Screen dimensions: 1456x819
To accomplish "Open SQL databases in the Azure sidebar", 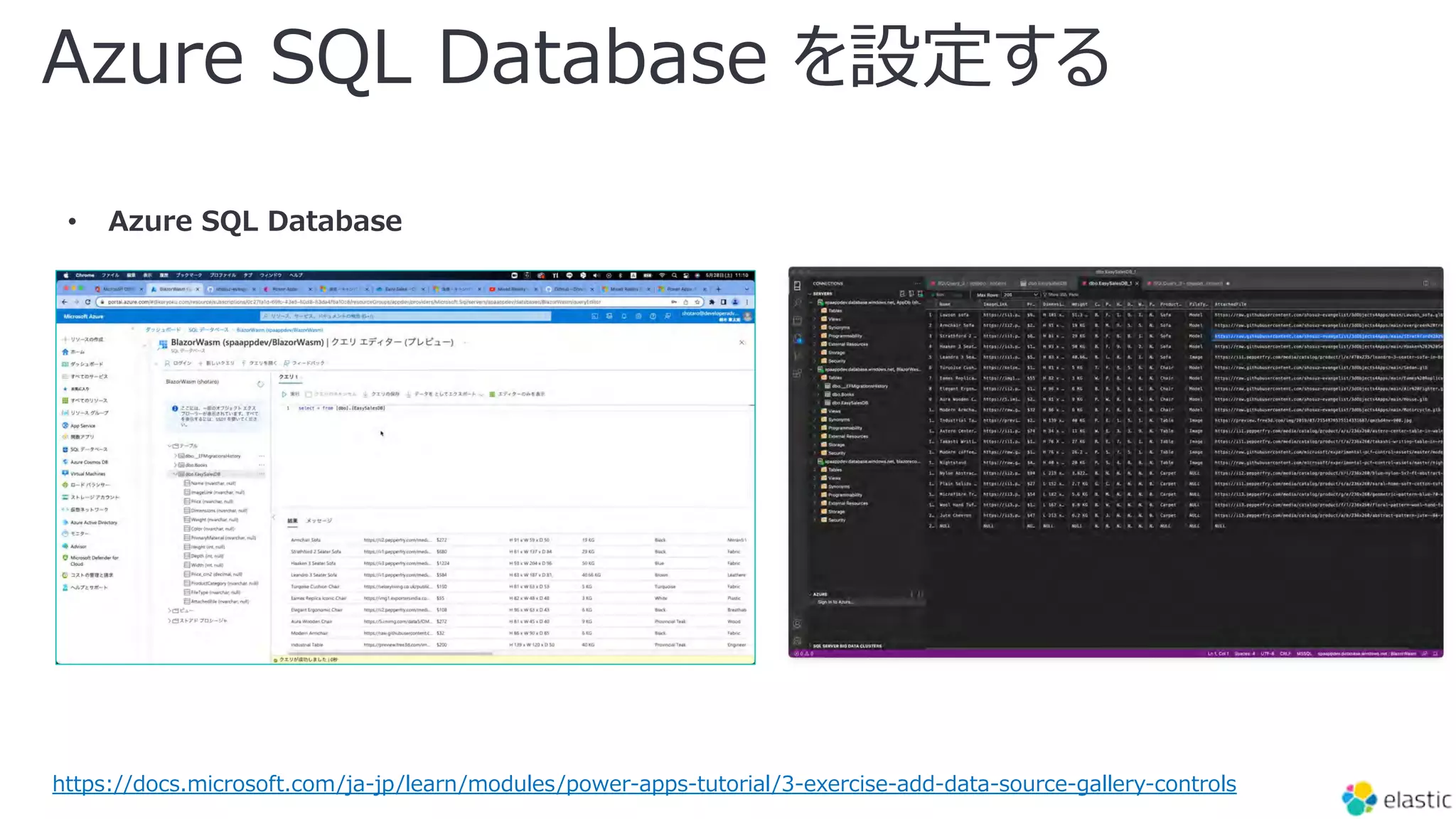I will pos(85,449).
